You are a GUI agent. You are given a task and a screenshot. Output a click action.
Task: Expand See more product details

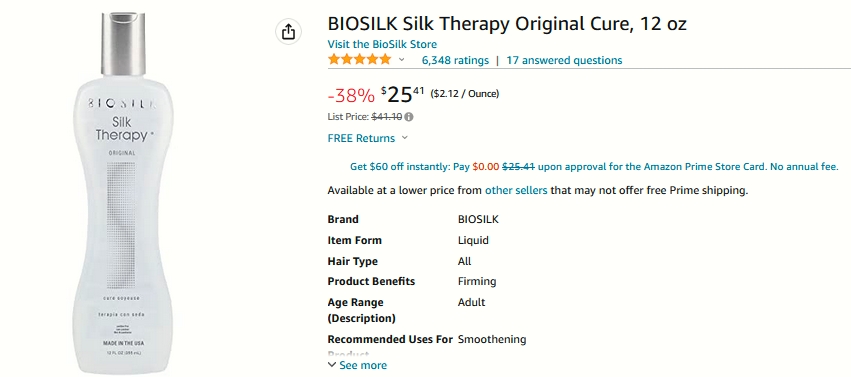click(358, 365)
